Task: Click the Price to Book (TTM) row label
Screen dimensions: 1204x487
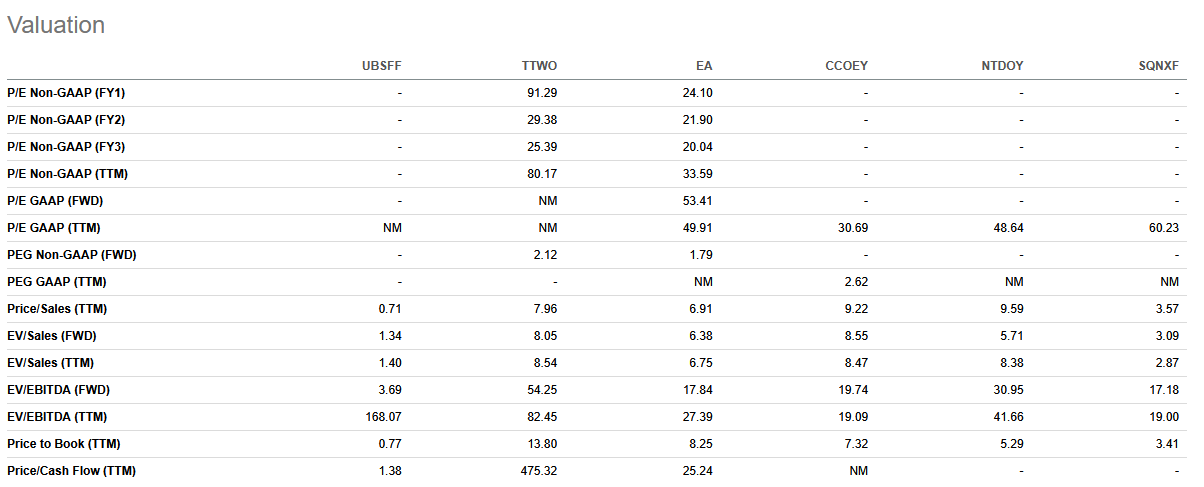Action: 64,444
